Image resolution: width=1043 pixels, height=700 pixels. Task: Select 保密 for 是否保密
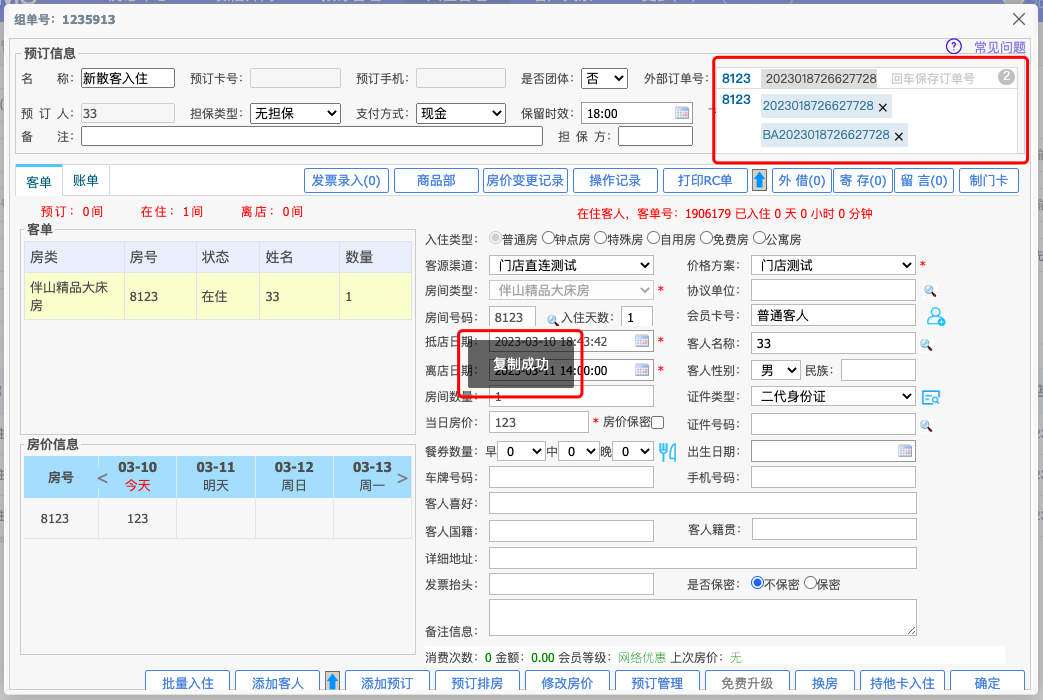coord(810,583)
